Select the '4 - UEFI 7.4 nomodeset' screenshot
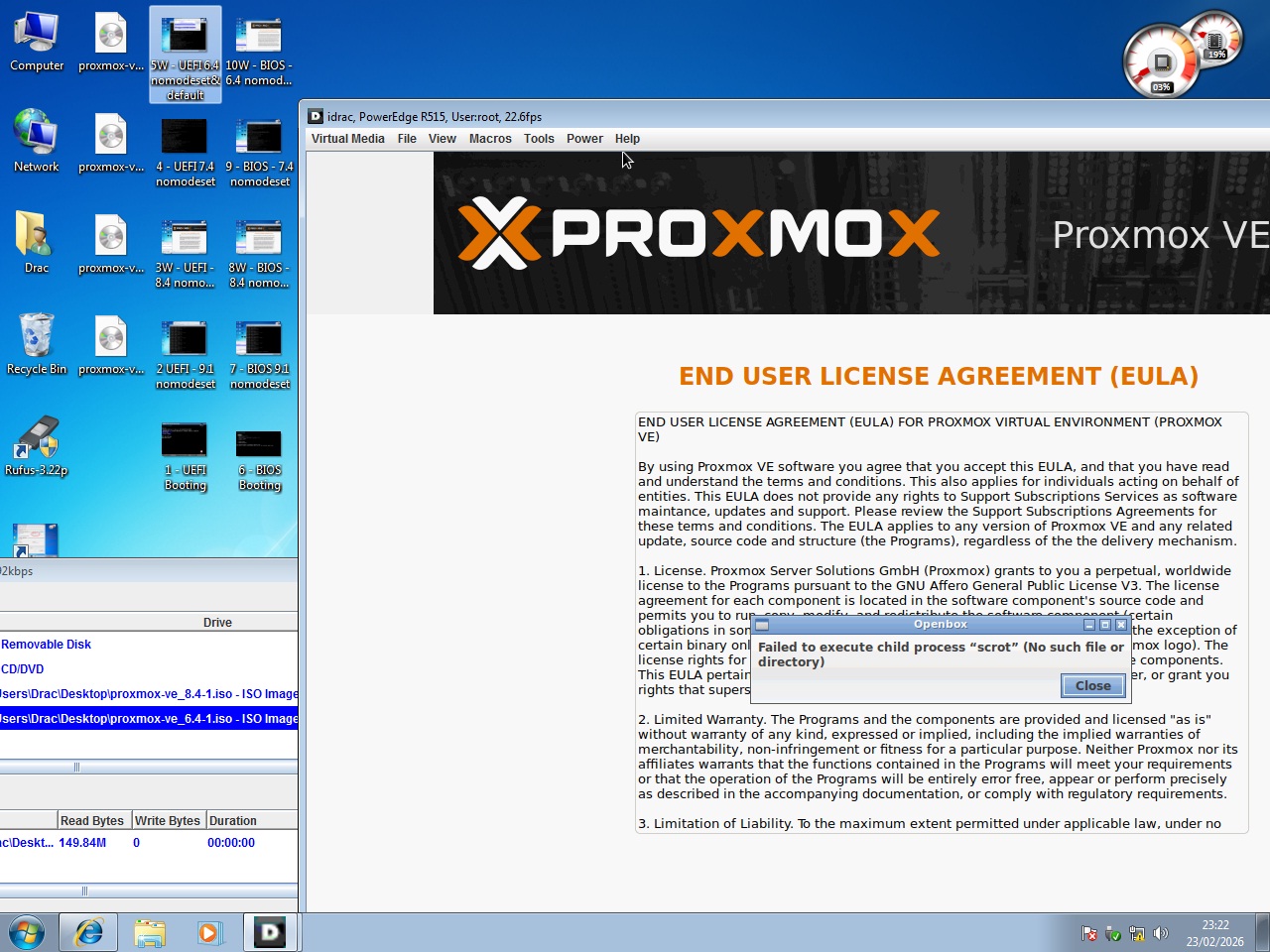1270x952 pixels. (x=186, y=152)
